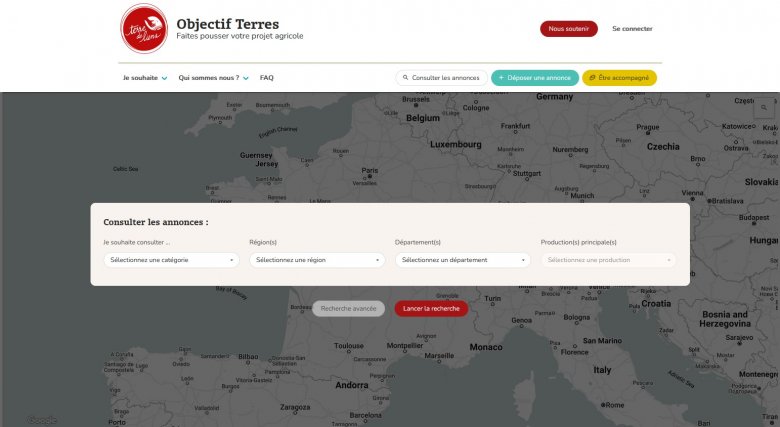
Task: Click the Nous soutenir button
Action: pyautogui.click(x=569, y=29)
